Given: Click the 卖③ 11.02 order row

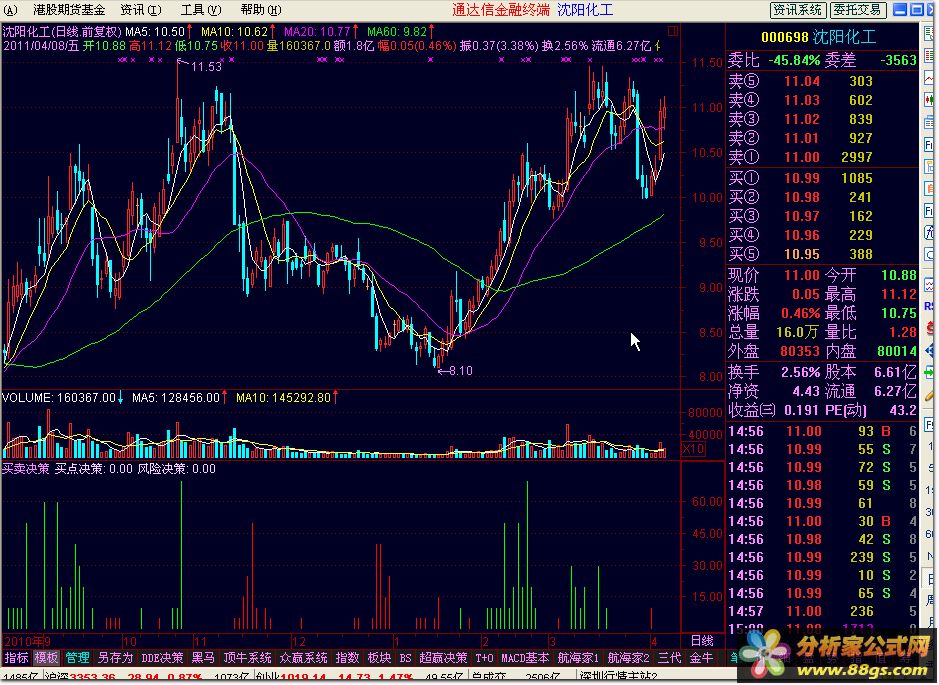Looking at the screenshot, I should point(822,119).
